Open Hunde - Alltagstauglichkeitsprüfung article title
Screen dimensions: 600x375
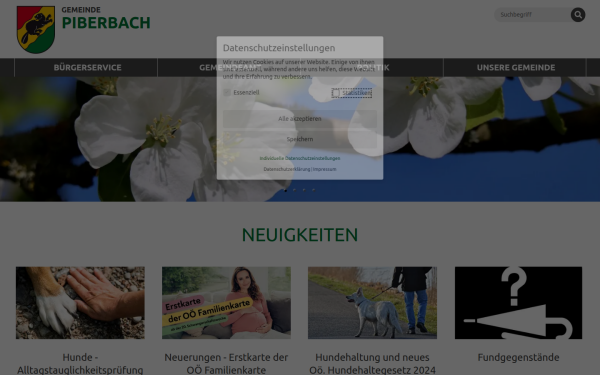point(80,364)
